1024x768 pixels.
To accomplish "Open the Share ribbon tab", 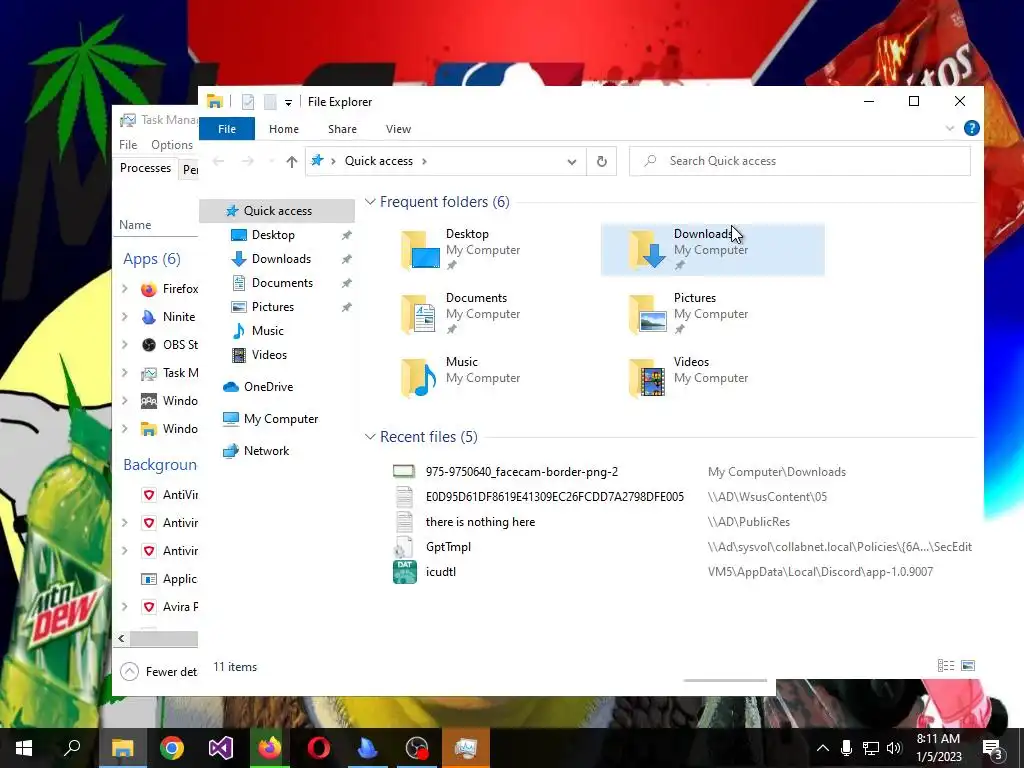I will click(342, 129).
